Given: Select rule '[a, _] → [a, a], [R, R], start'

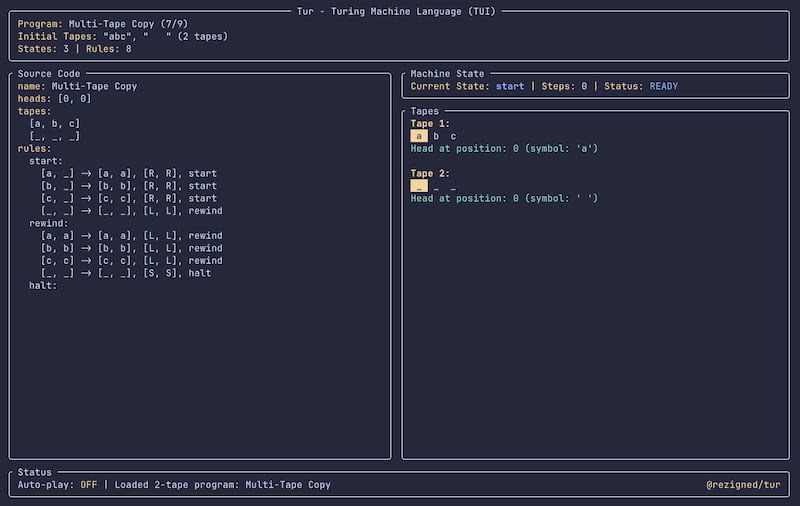Looking at the screenshot, I should coord(129,174).
